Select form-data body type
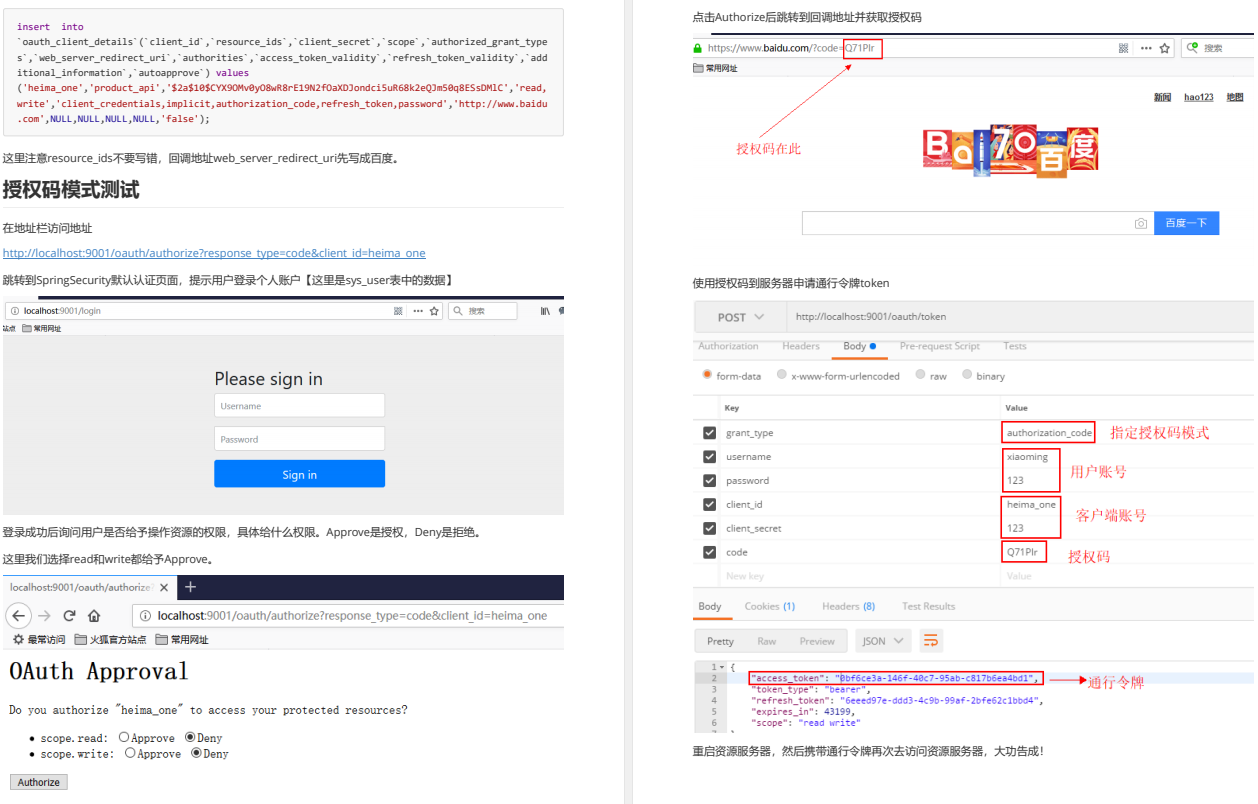1258x804 pixels. tap(707, 375)
